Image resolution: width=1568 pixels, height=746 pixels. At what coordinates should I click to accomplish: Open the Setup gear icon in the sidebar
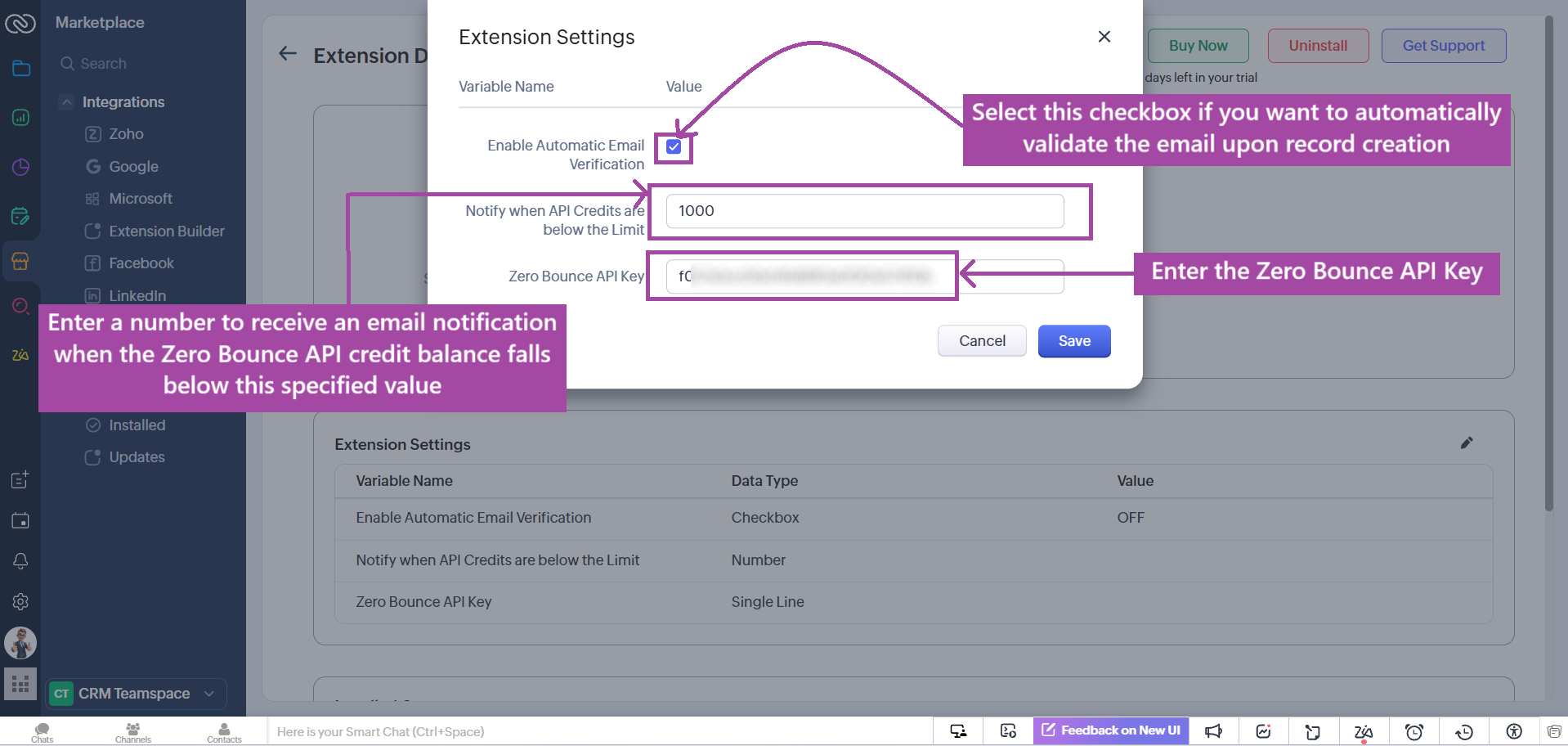coord(20,602)
